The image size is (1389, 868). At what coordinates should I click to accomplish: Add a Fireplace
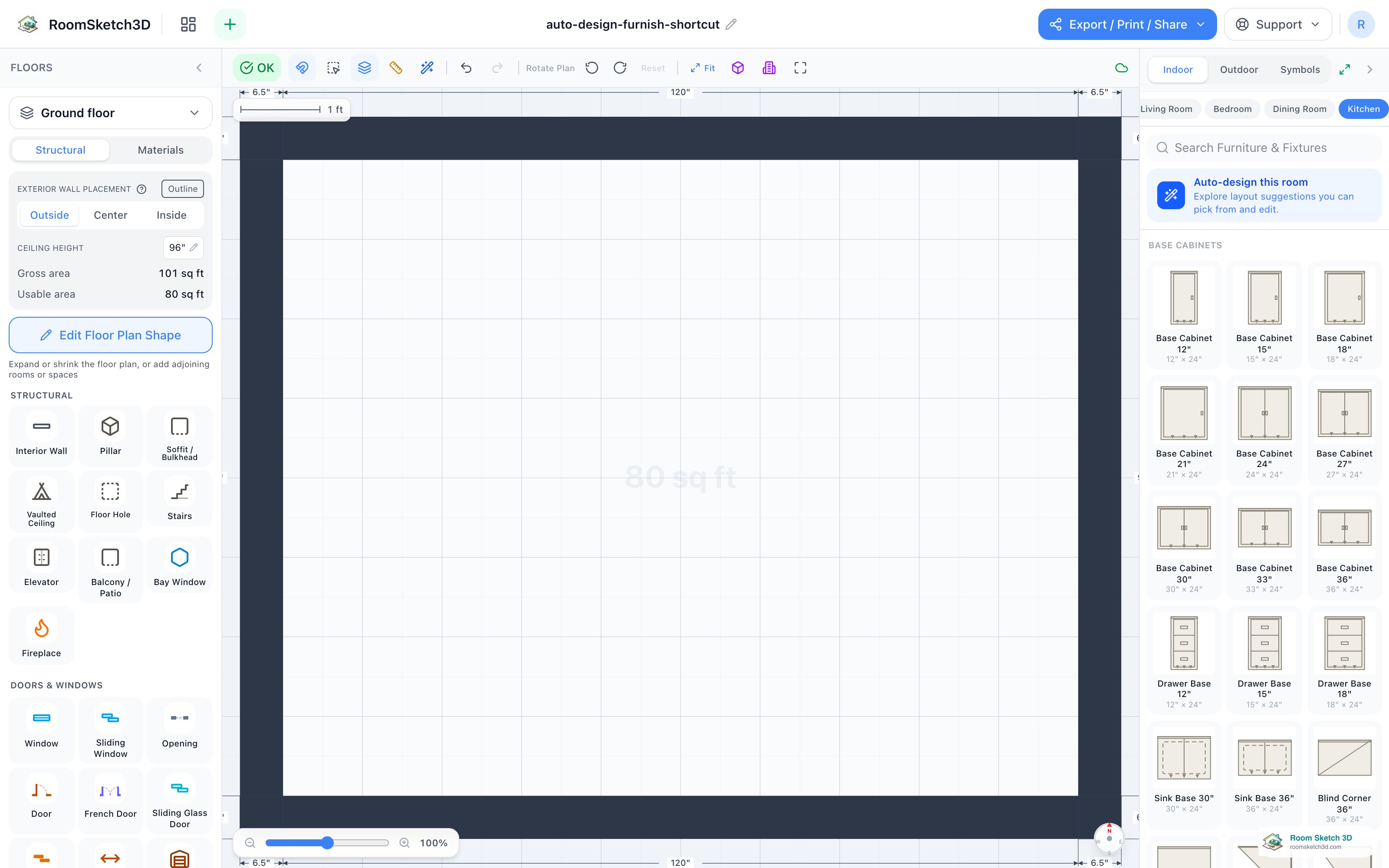41,636
